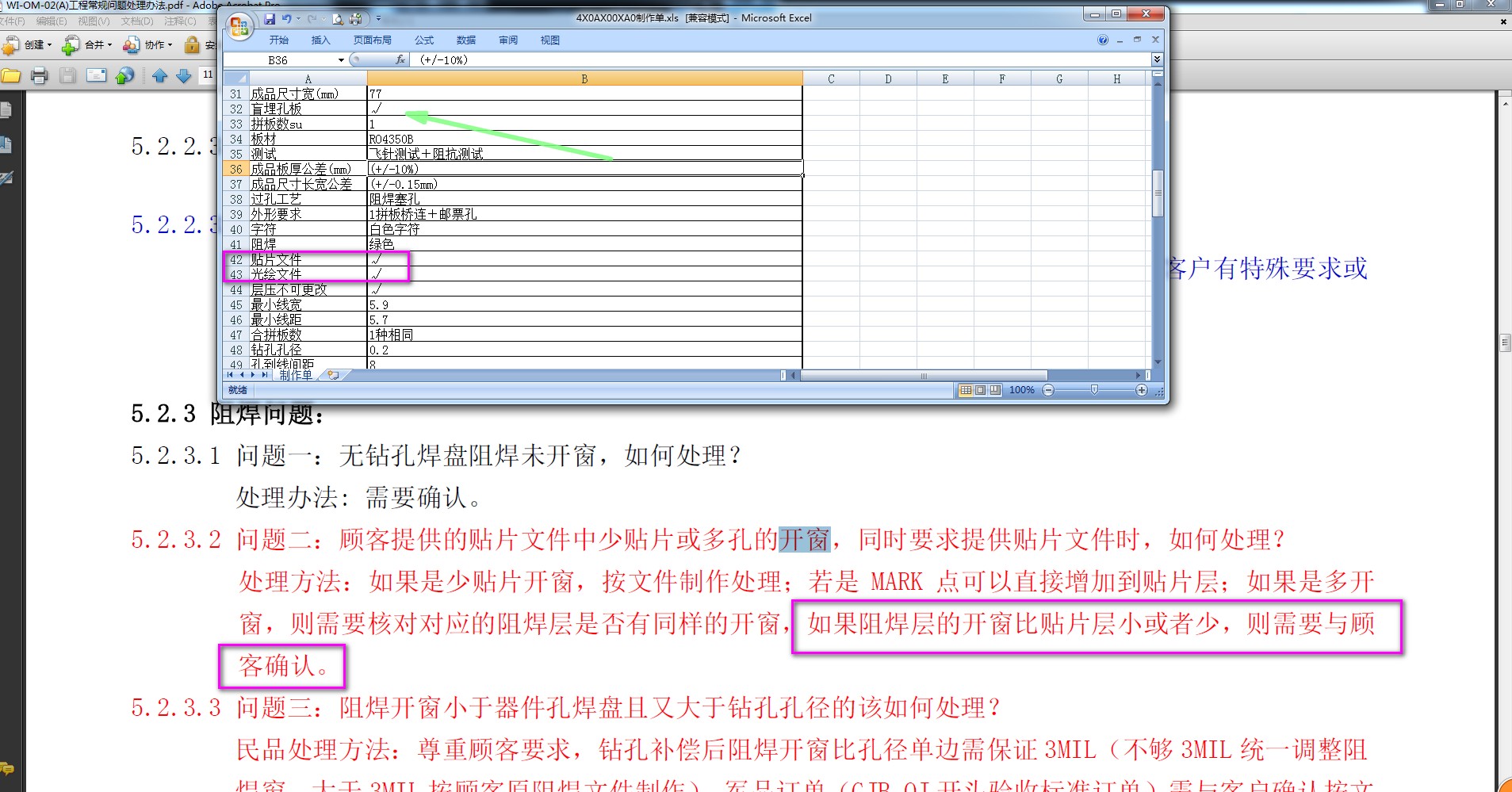1512x792 pixels.
Task: Click the formula bar containing (+/-10%)
Action: [x=780, y=60]
